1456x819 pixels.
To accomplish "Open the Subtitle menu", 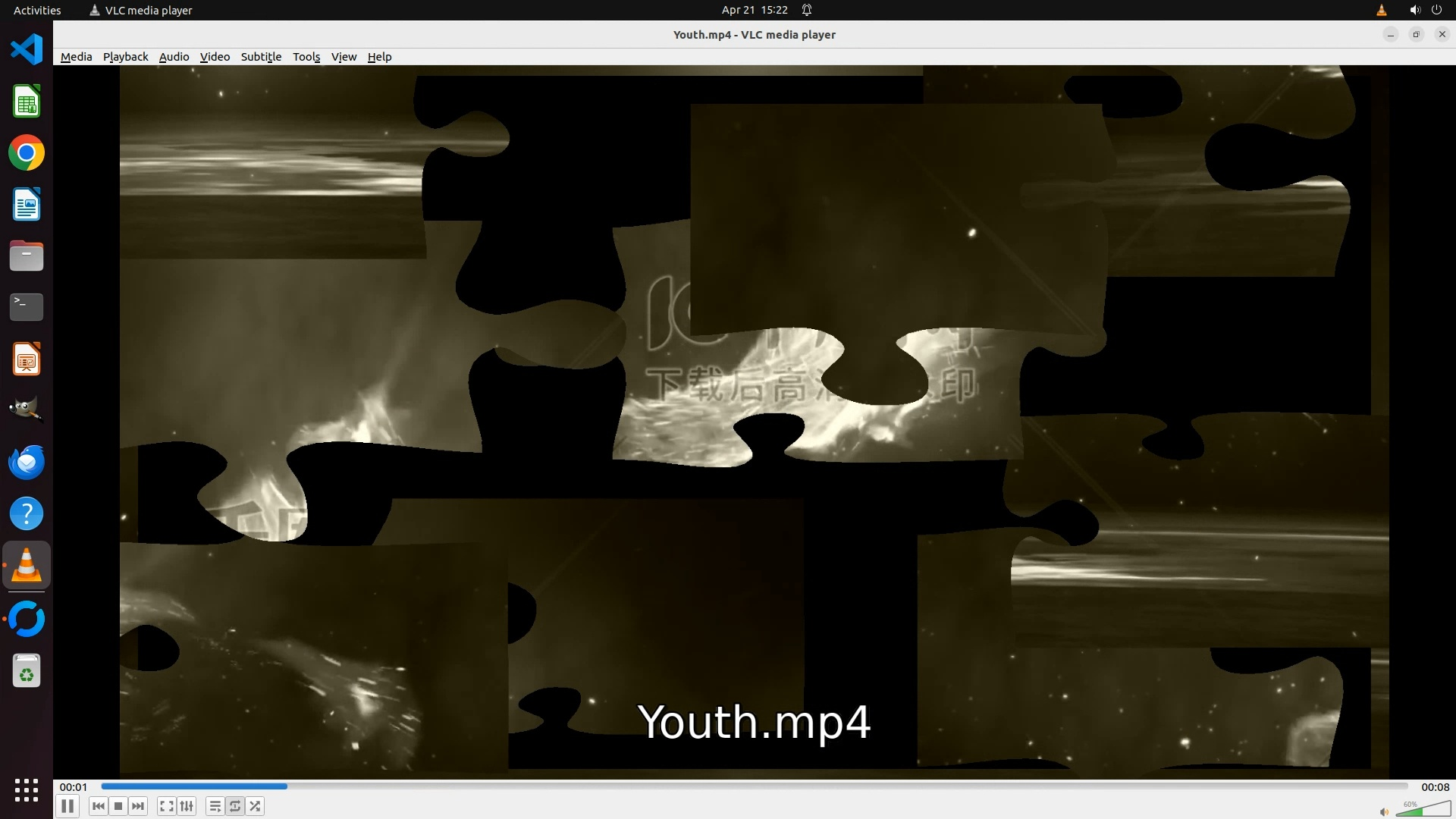I will point(261,57).
